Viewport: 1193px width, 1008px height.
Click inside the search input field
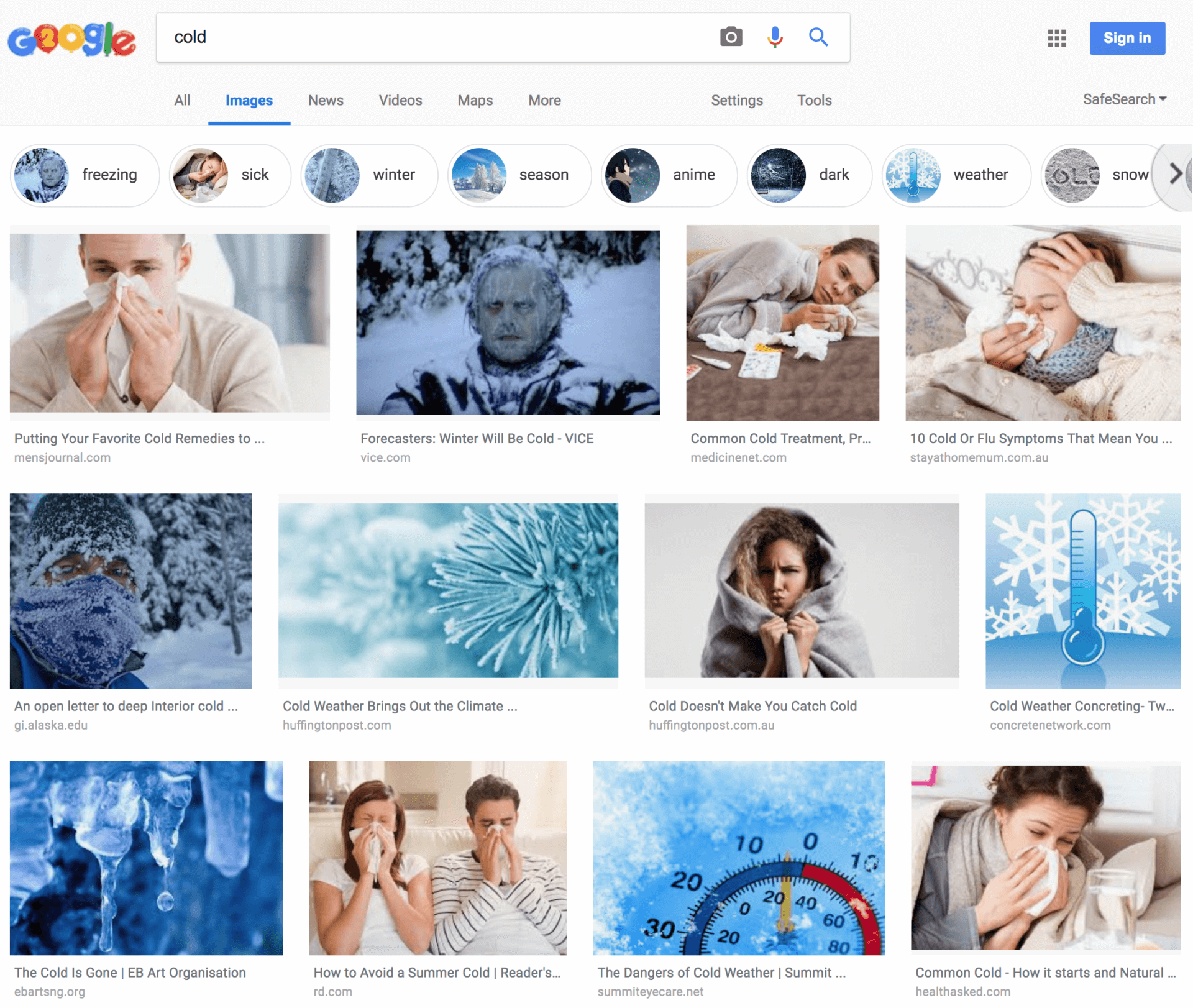click(x=435, y=37)
